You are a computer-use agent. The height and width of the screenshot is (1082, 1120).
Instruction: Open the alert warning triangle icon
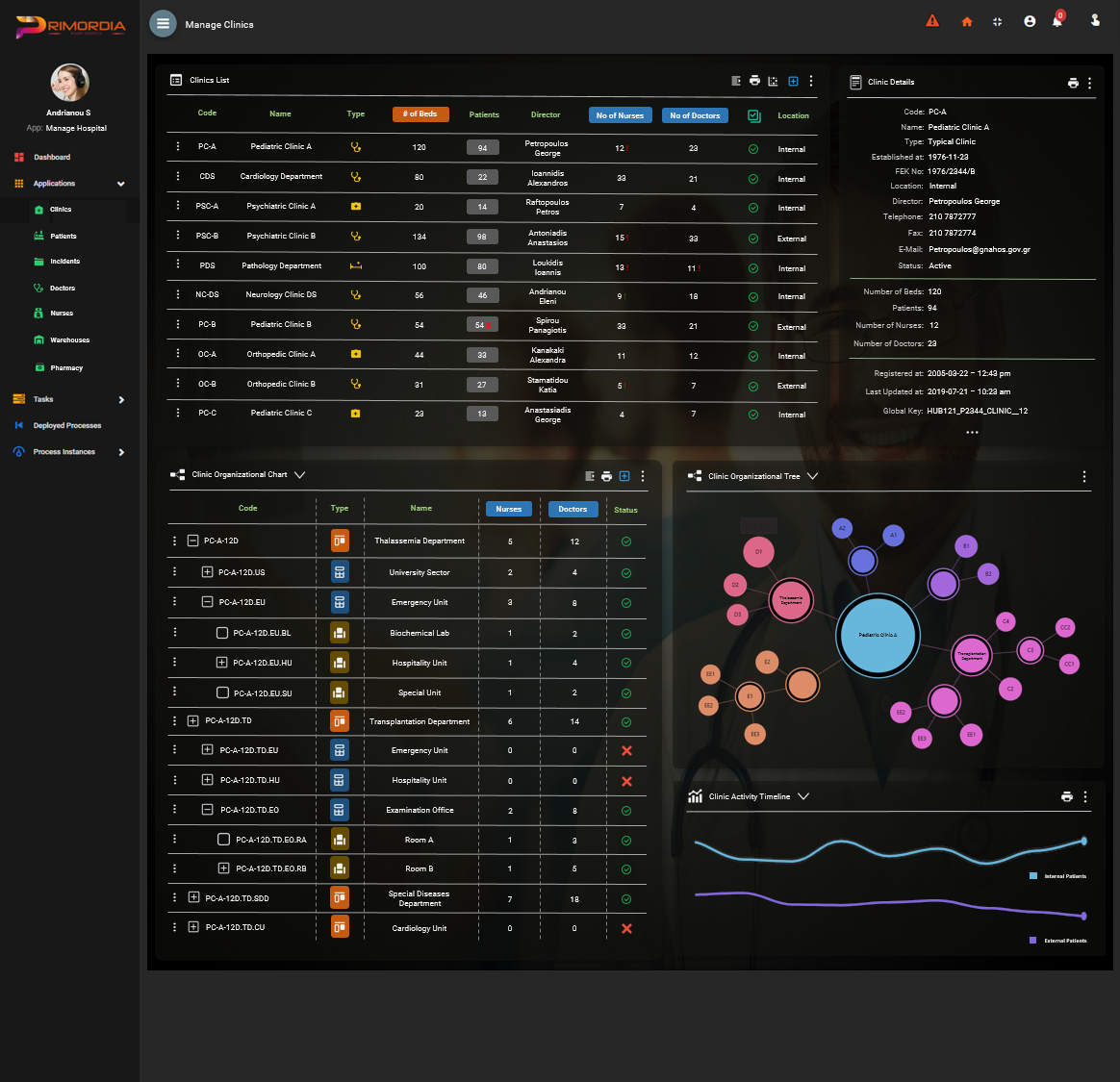[931, 21]
